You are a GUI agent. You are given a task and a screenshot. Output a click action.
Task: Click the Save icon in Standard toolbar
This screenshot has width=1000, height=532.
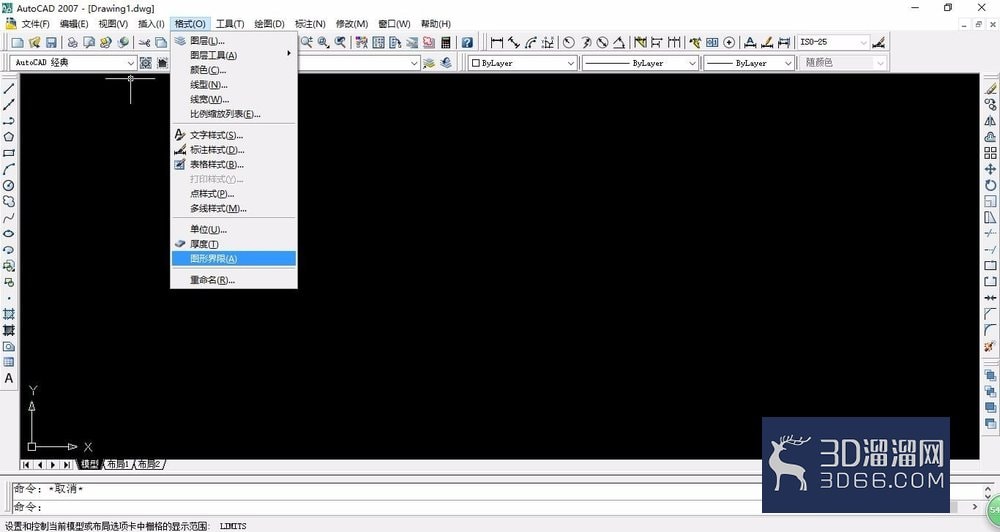click(51, 43)
